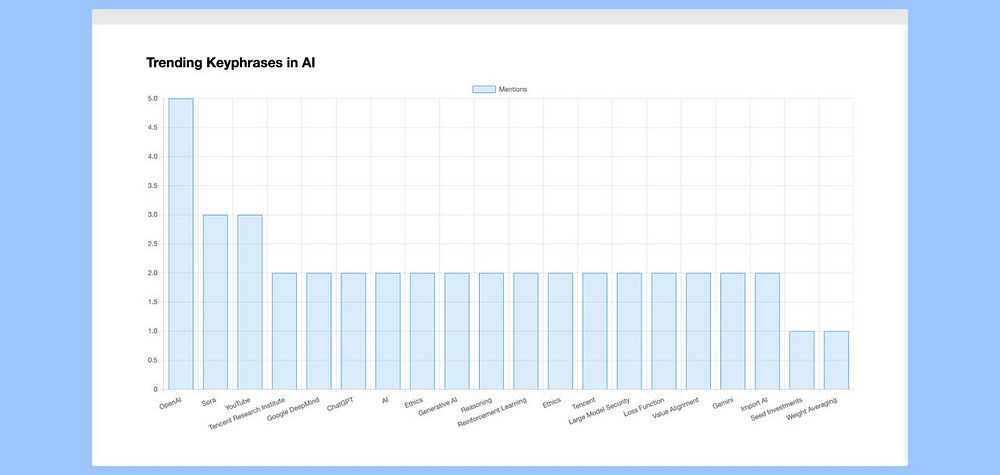The image size is (1000, 475).
Task: Select the Reasoning bar
Action: pyautogui.click(x=491, y=331)
